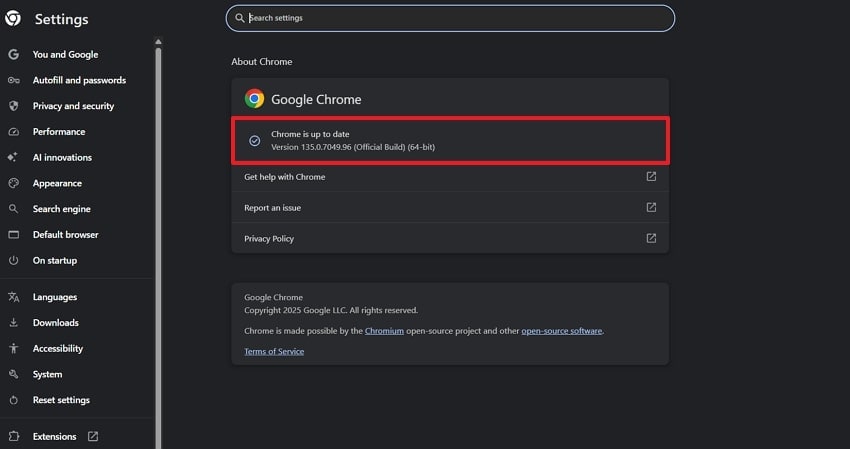Click the accessibility figure icon
Viewport: 850px width, 449px height.
[x=14, y=349]
